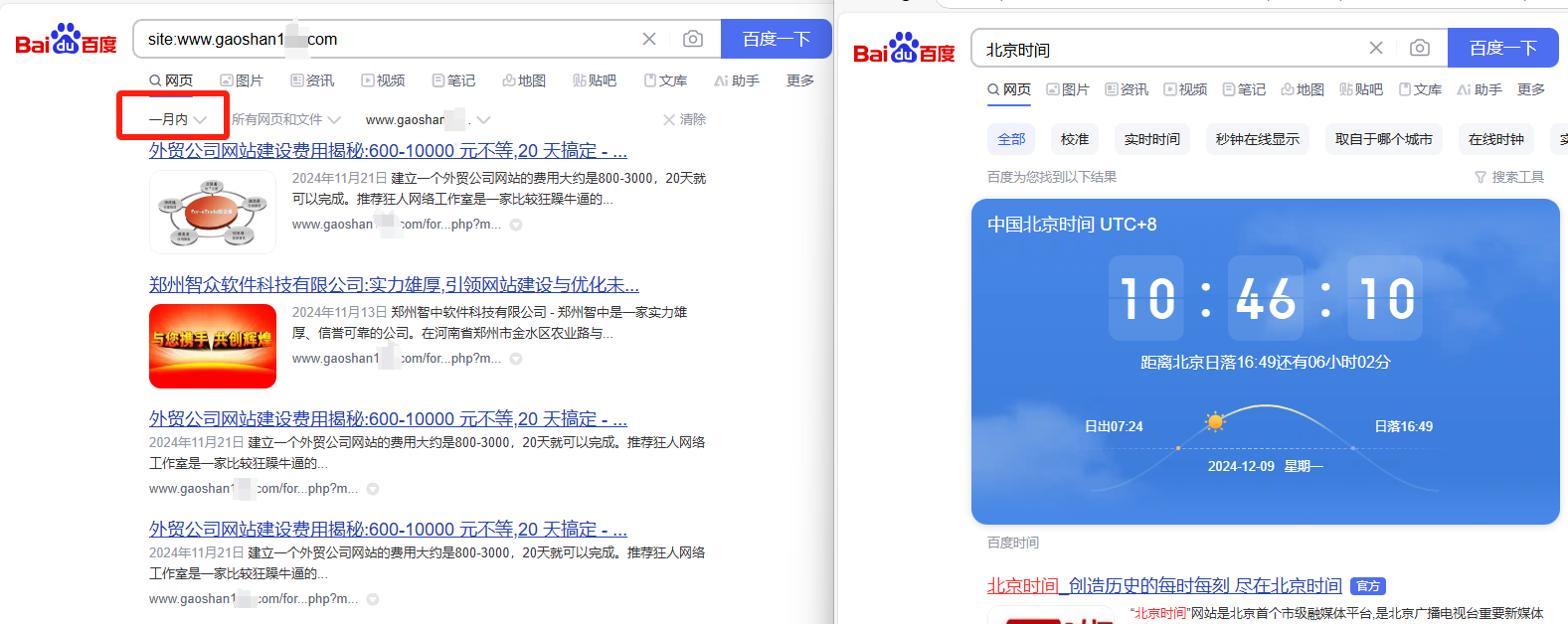
Task: Expand the 所有网页和文件 file type dropdown
Action: click(x=286, y=119)
